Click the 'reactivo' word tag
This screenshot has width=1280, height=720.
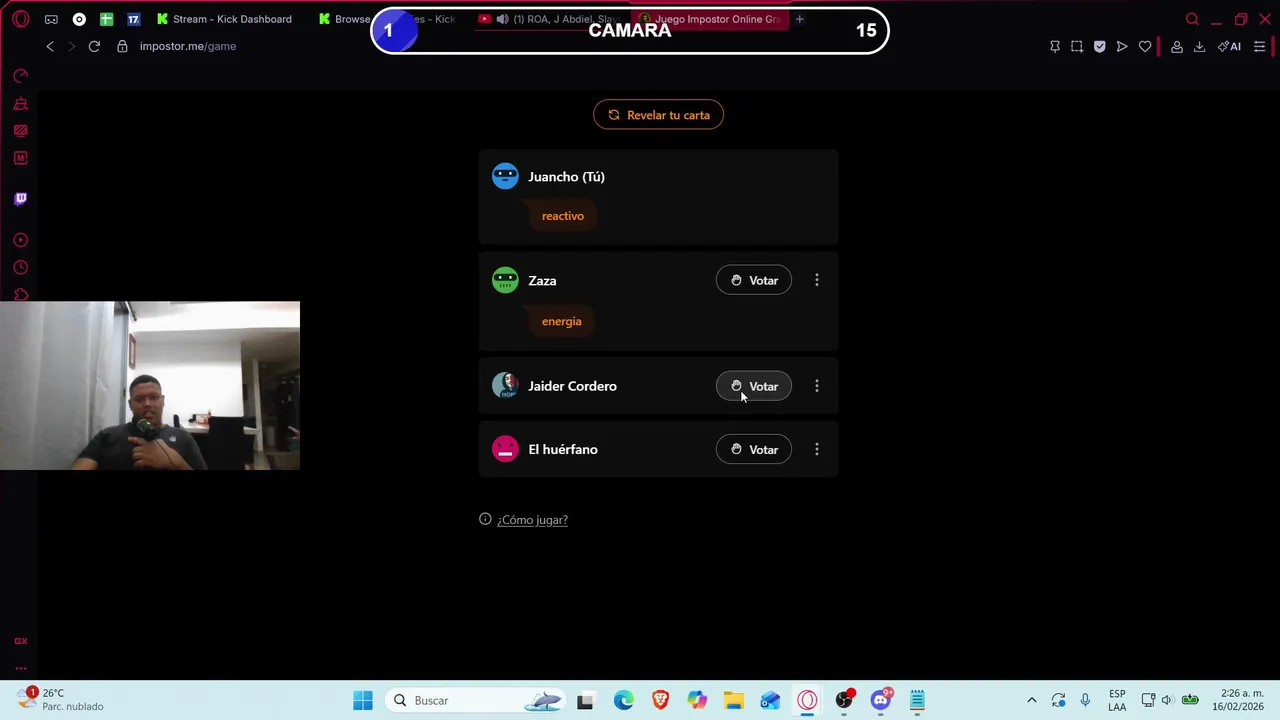click(563, 216)
